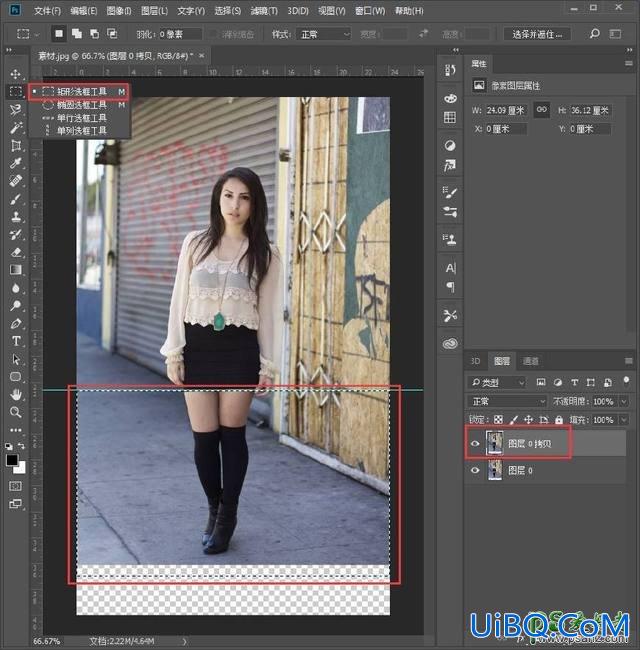
Task: Select the Eraser tool
Action: tap(16, 252)
